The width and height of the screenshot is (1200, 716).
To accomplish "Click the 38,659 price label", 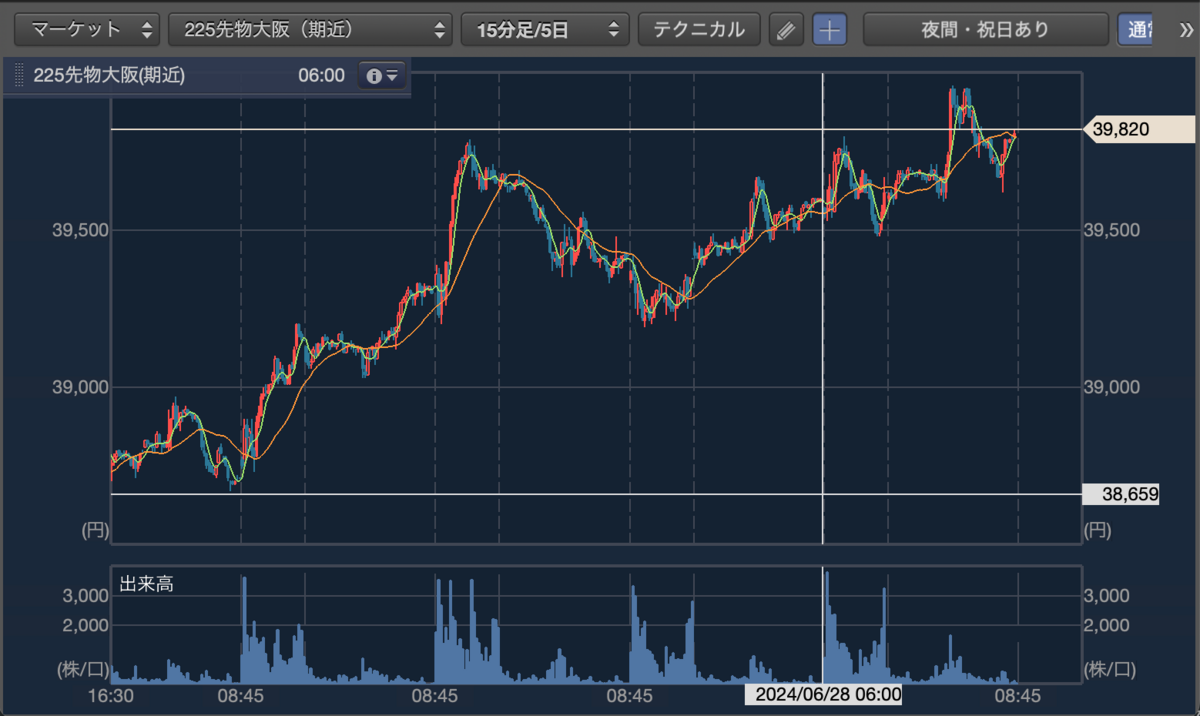I will (1121, 493).
